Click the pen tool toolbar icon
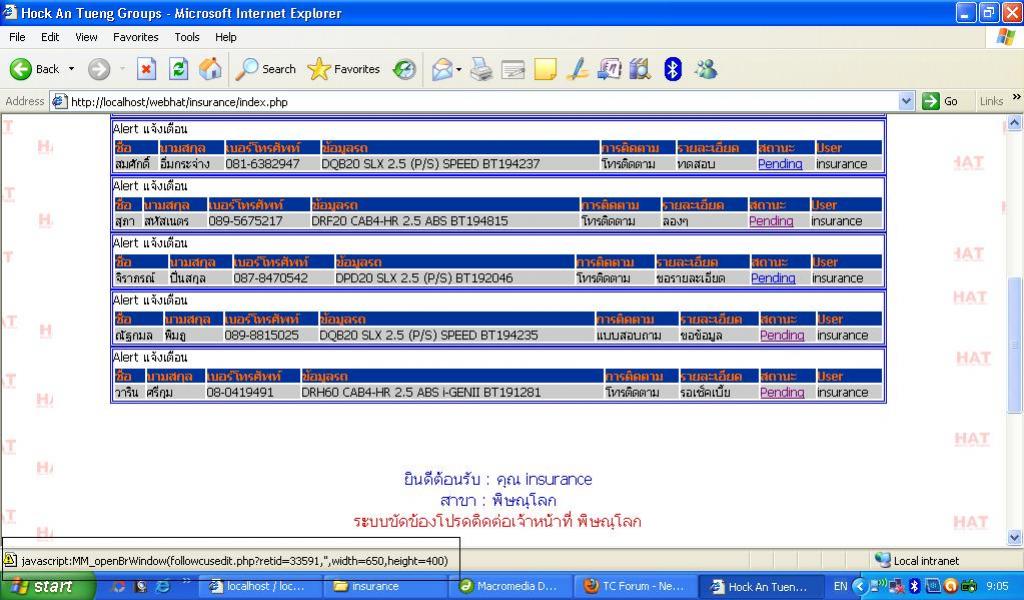This screenshot has width=1024, height=600. coord(577,69)
